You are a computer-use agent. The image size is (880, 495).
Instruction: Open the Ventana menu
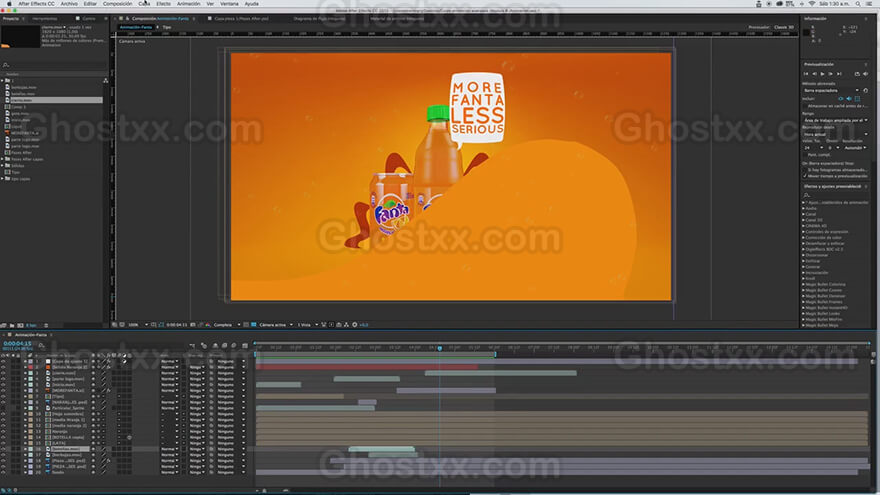tap(229, 3)
